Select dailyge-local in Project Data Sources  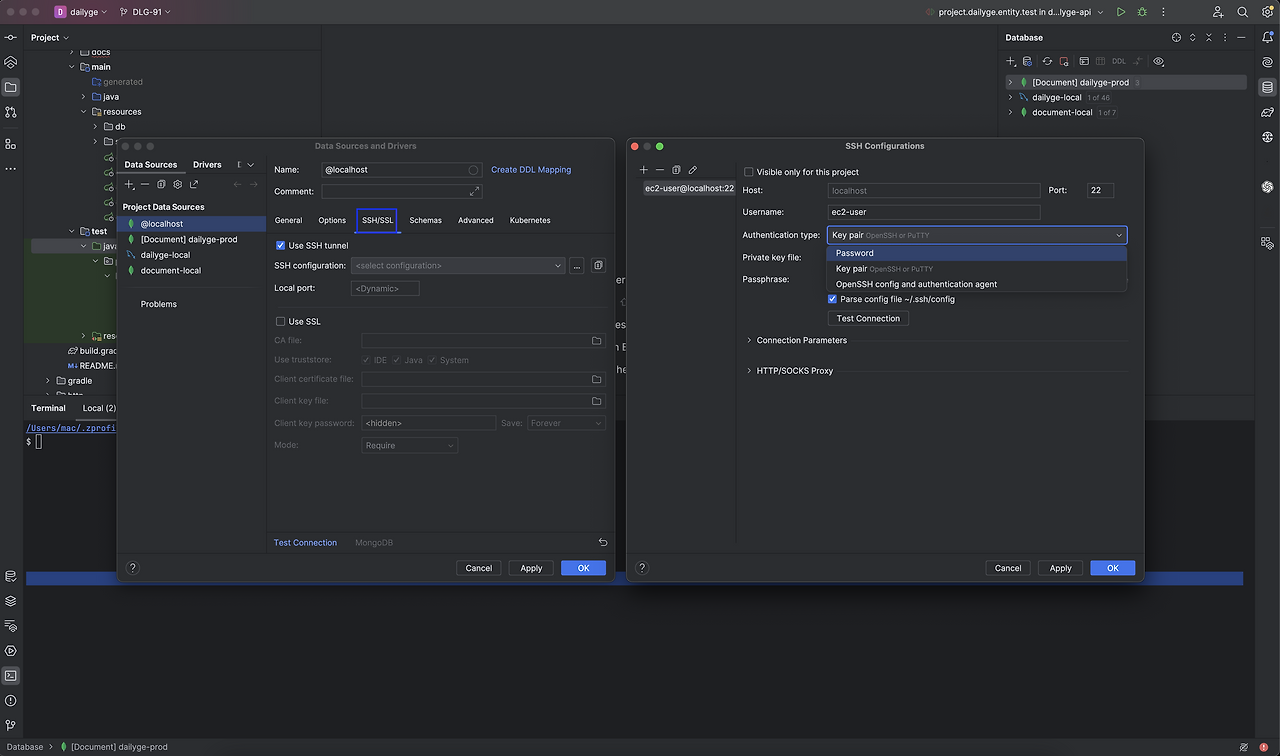click(165, 255)
